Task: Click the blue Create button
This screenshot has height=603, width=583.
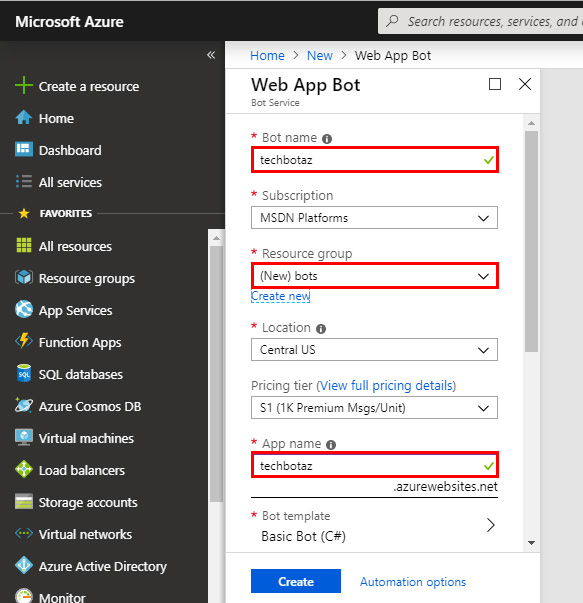Action: click(x=296, y=581)
